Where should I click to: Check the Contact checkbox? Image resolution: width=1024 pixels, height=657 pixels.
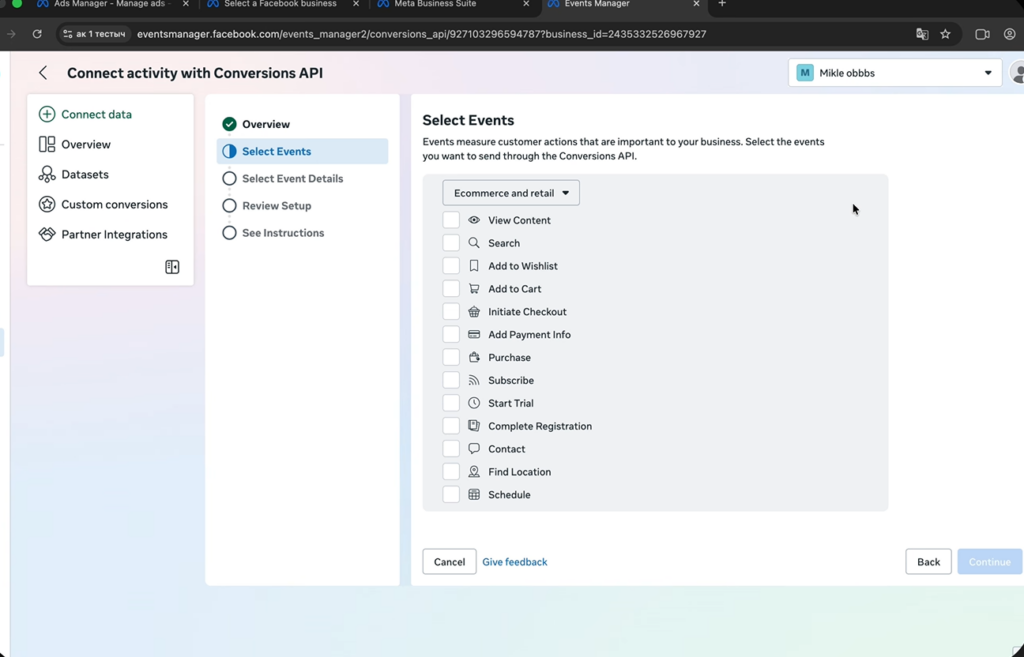[451, 449]
